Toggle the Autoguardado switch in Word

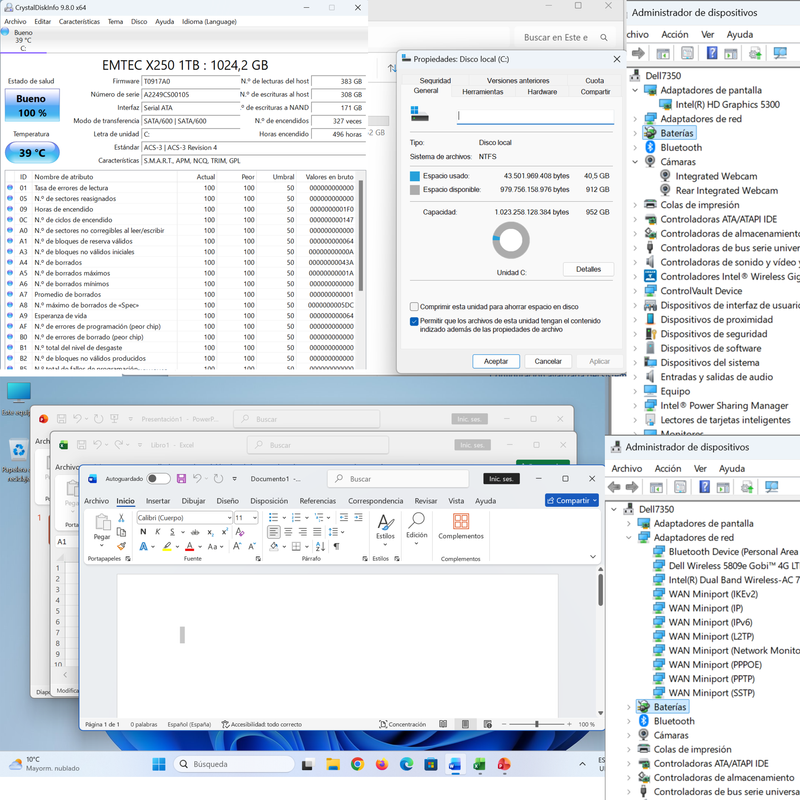click(x=158, y=479)
